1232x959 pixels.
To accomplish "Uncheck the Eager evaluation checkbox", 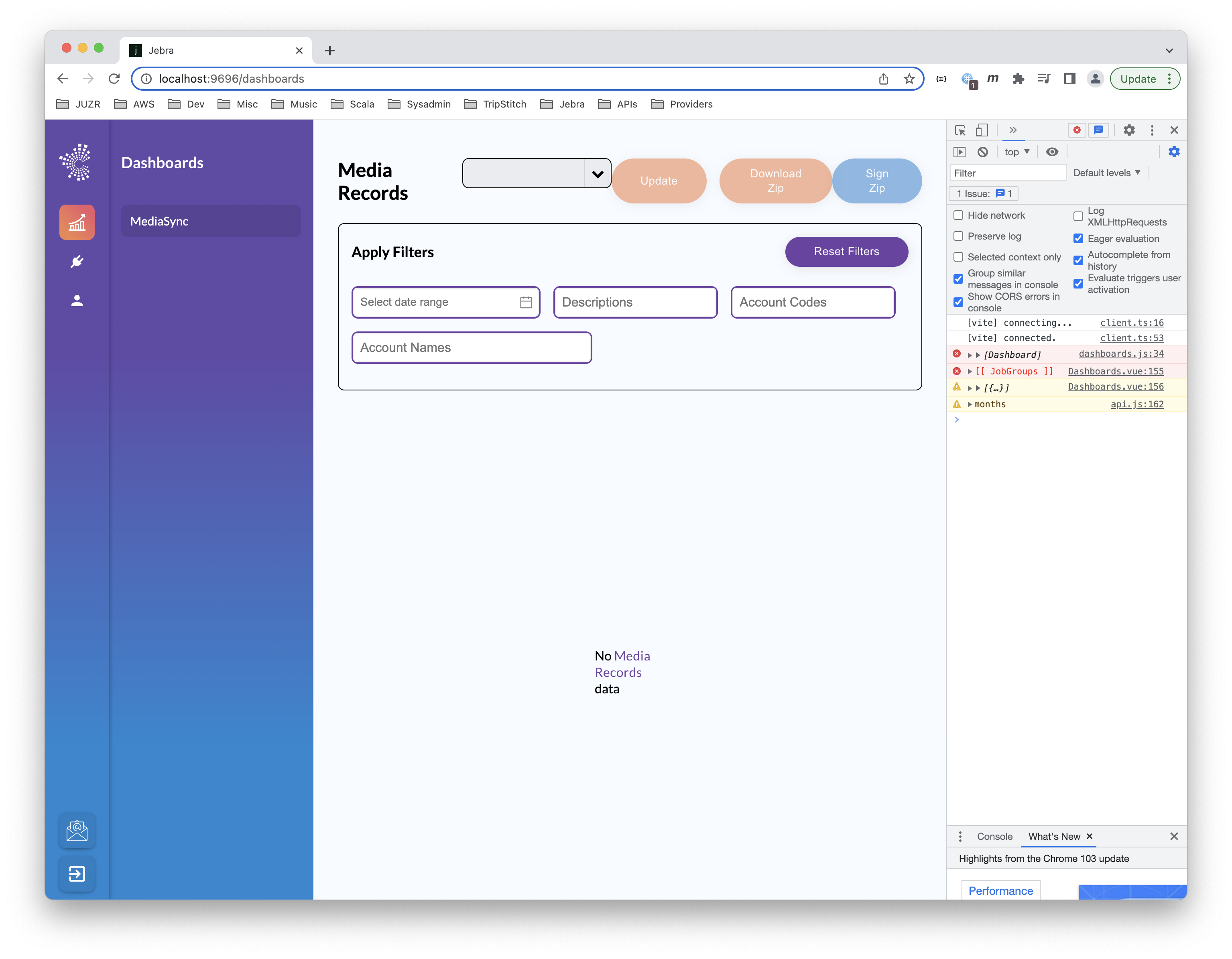I will click(x=1078, y=239).
